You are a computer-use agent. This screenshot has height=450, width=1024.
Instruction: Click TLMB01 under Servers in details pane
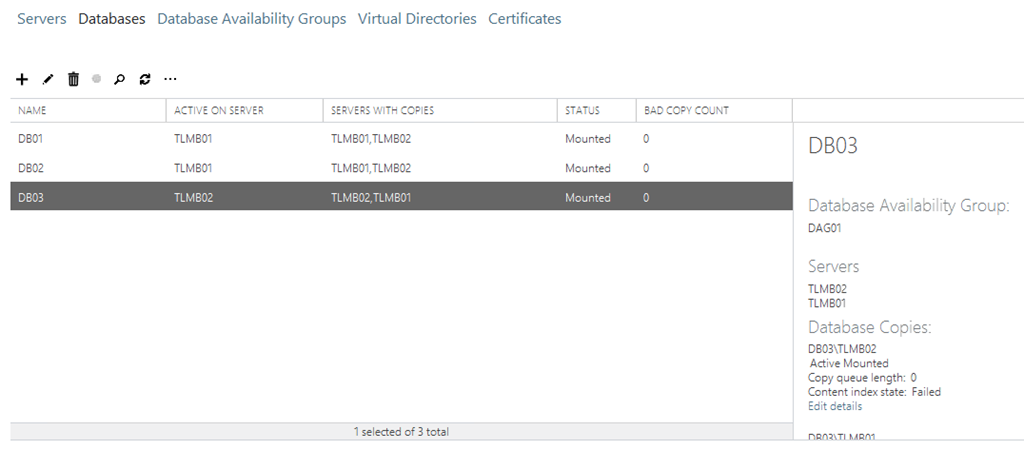pos(827,303)
